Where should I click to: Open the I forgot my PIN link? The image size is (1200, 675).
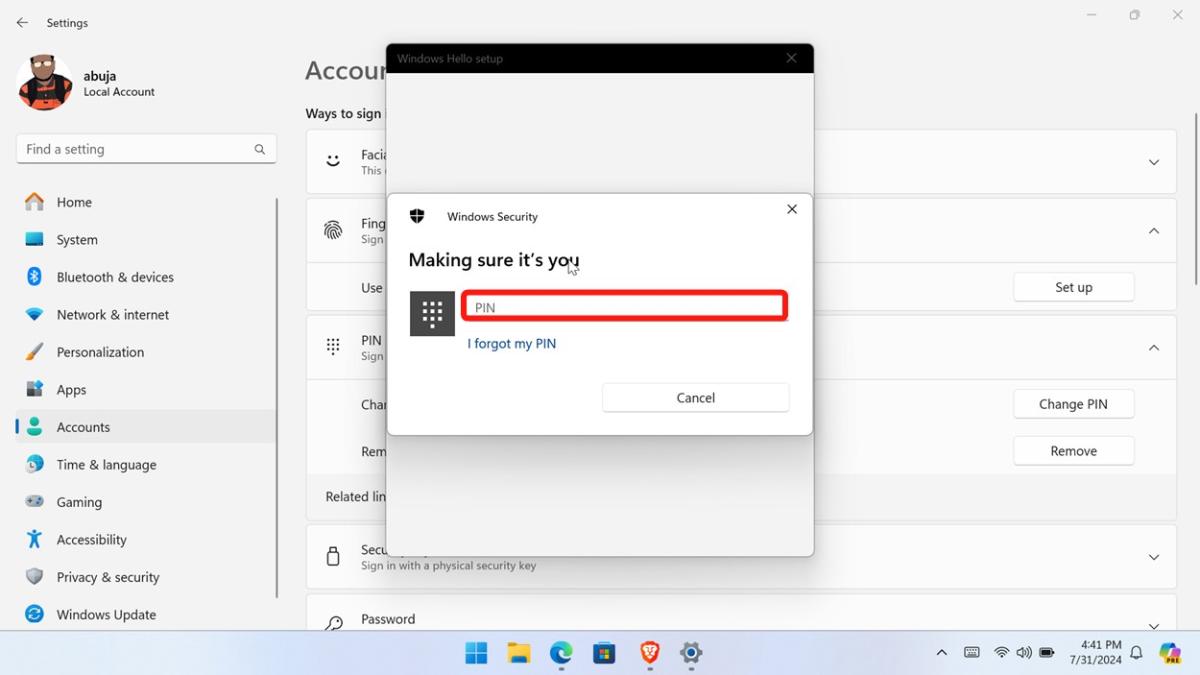coord(511,343)
